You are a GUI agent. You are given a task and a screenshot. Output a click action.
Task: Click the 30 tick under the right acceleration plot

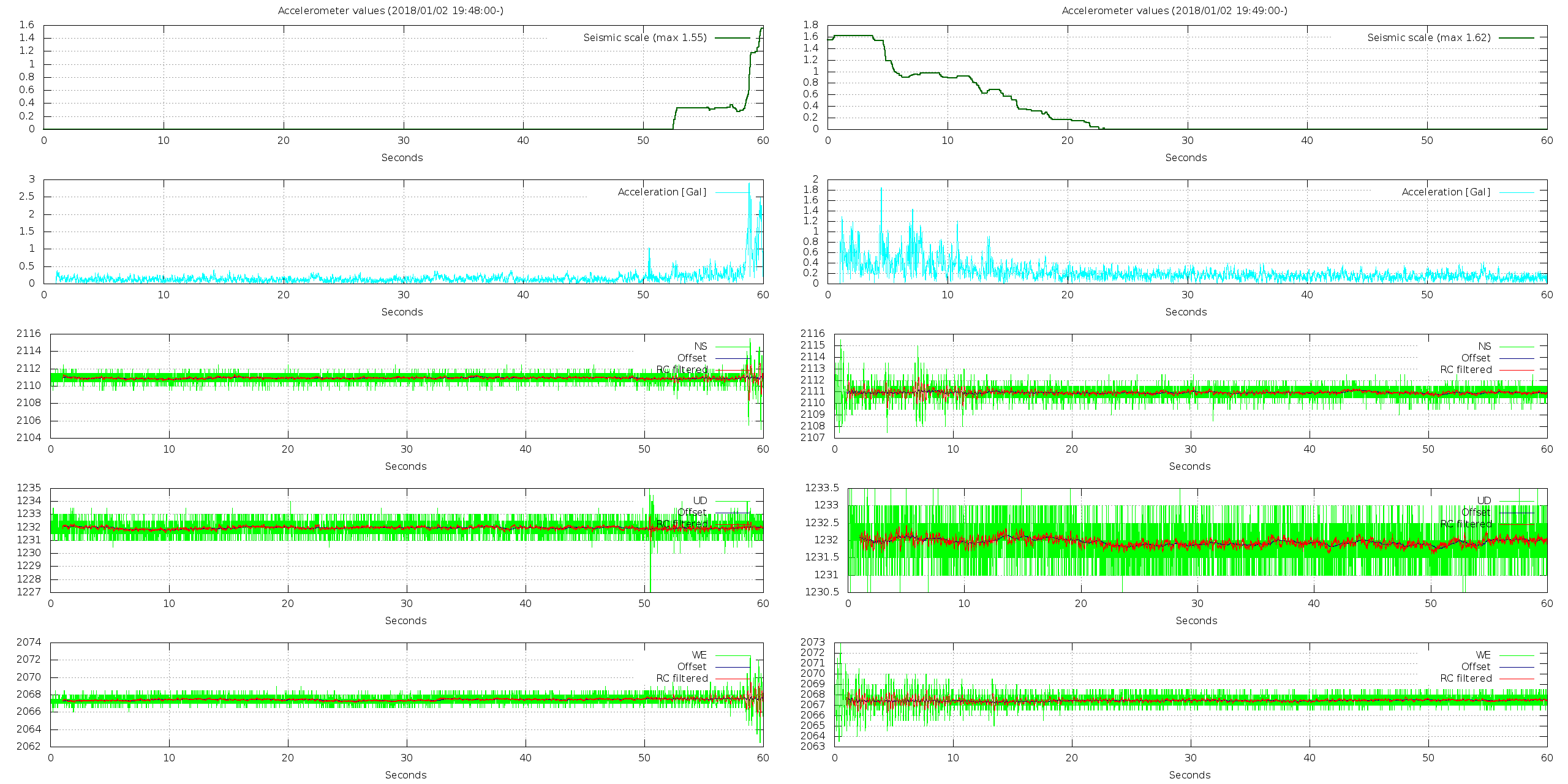tap(1187, 295)
